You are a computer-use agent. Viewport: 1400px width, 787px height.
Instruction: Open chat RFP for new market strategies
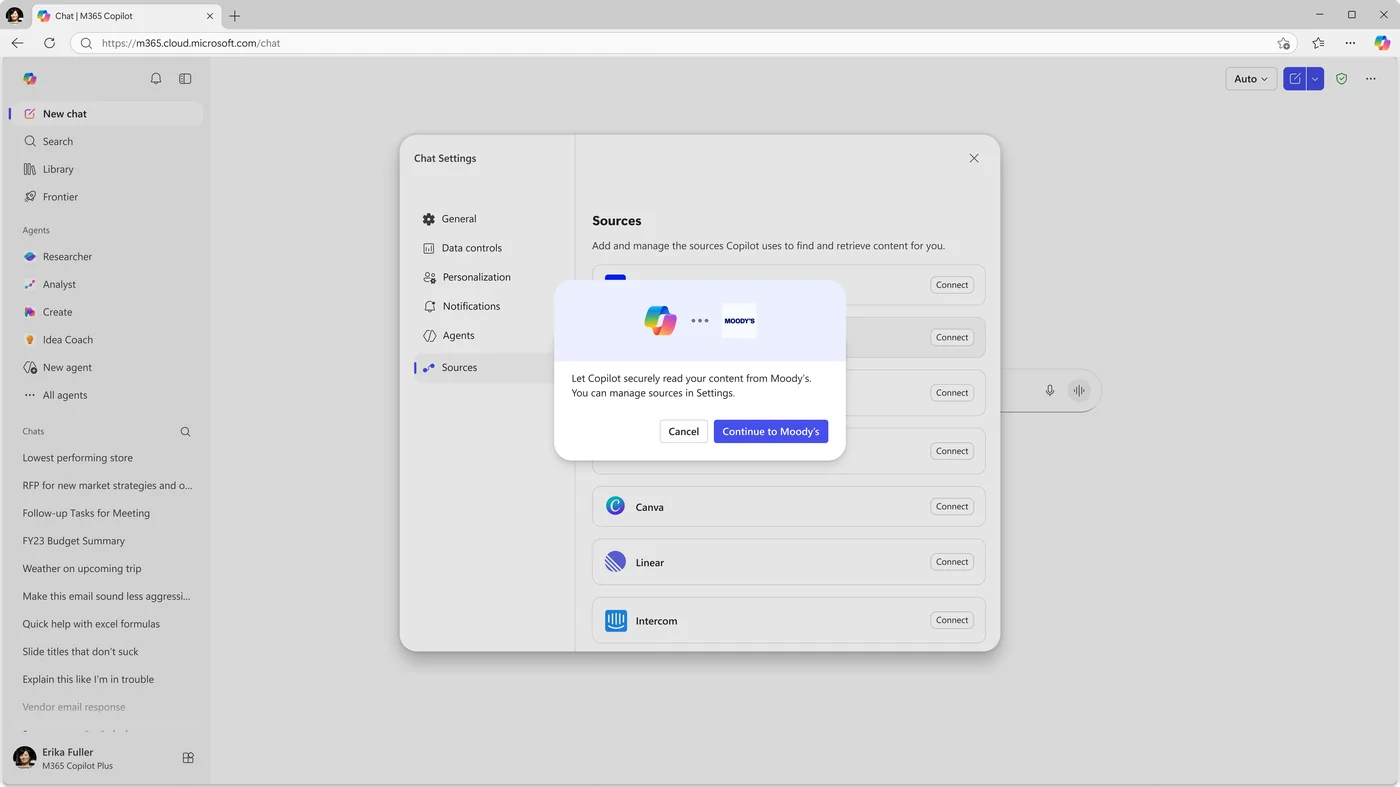[105, 486]
